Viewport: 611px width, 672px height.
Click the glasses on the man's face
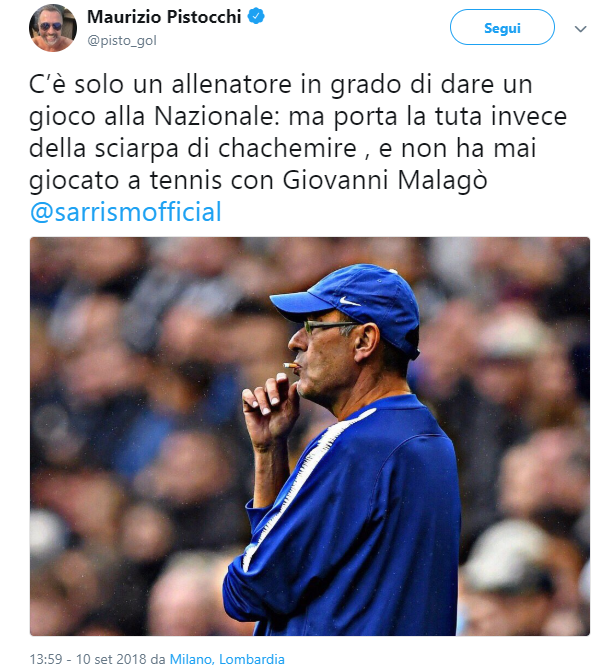point(330,326)
